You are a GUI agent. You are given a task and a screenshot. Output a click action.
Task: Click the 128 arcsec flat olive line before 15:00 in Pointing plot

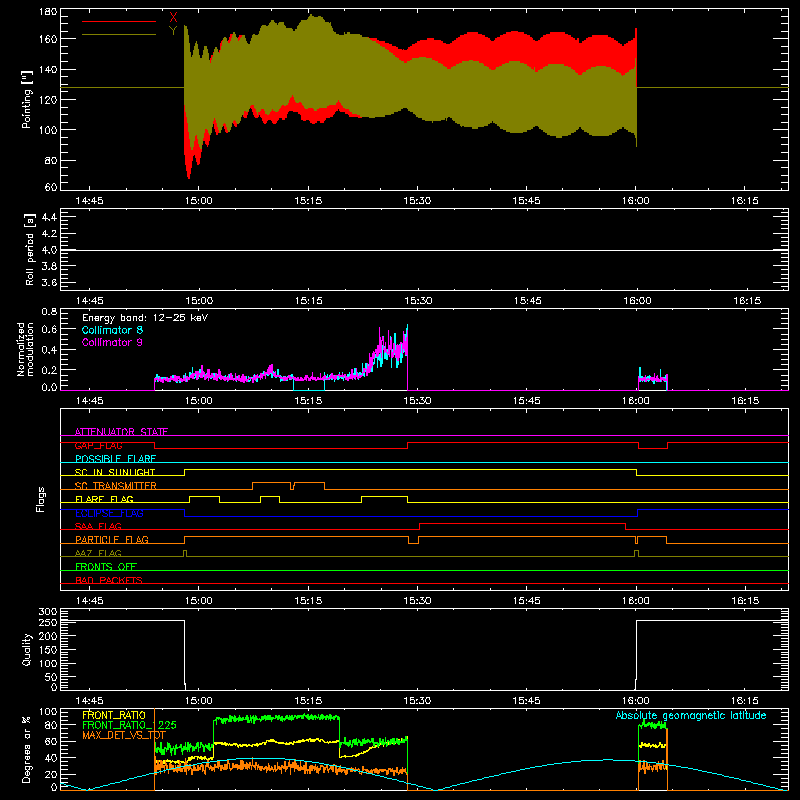coord(122,88)
